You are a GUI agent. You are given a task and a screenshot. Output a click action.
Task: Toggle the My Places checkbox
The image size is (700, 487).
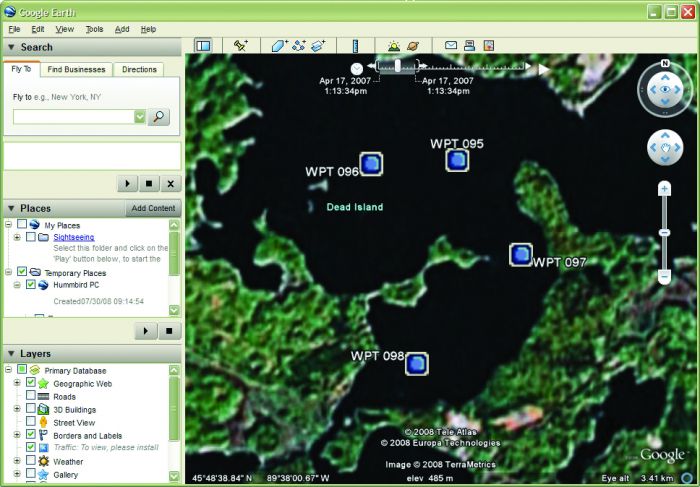[22, 224]
